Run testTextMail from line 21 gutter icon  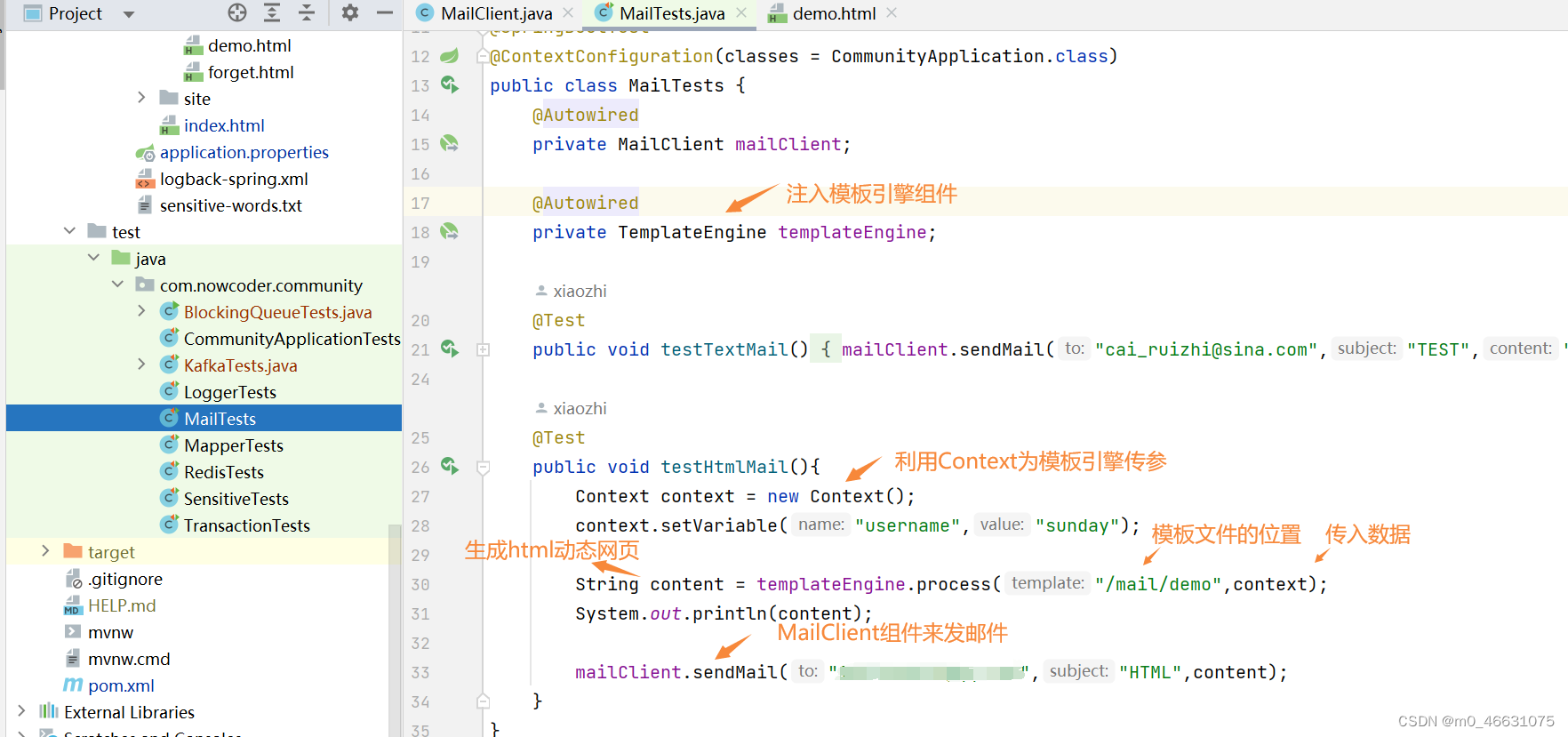tap(450, 348)
